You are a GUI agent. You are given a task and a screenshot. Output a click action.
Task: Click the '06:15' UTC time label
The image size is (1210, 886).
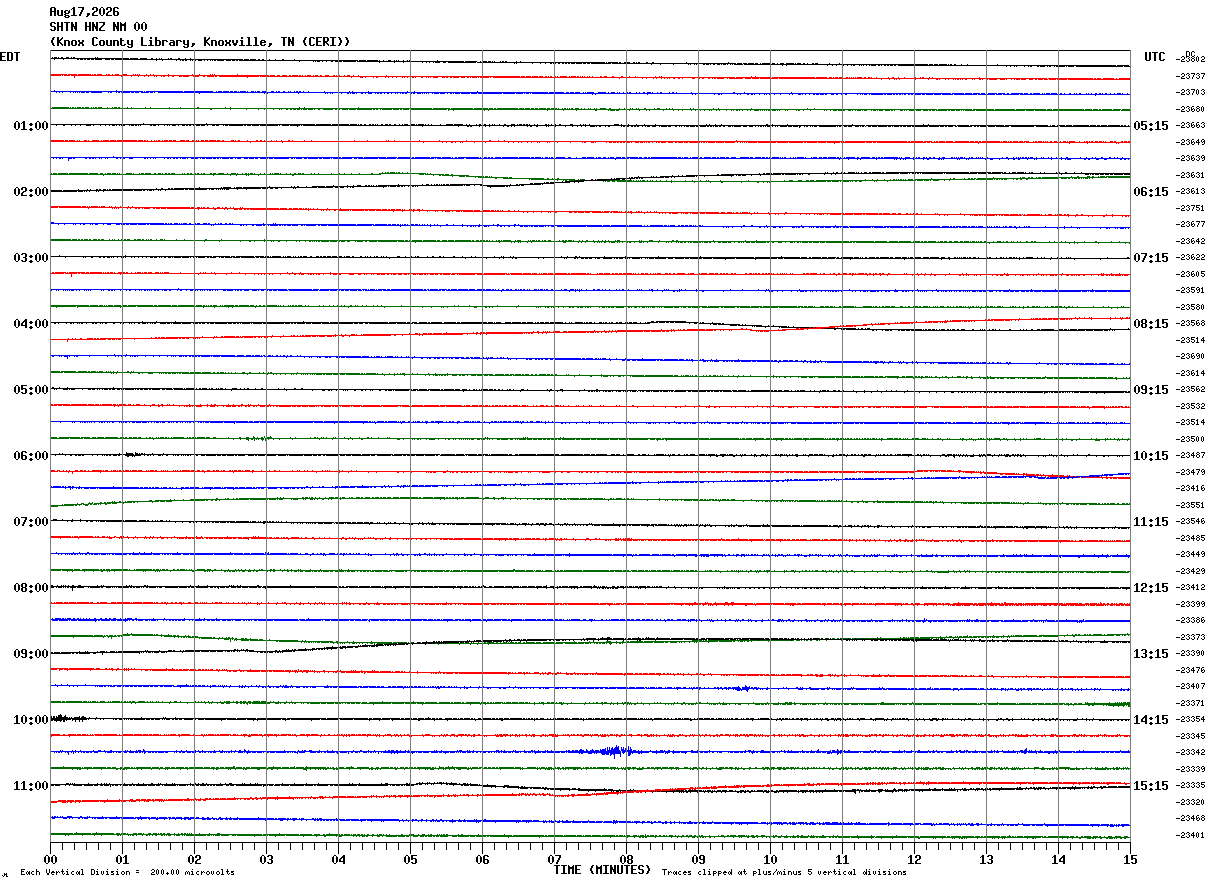coord(1150,192)
